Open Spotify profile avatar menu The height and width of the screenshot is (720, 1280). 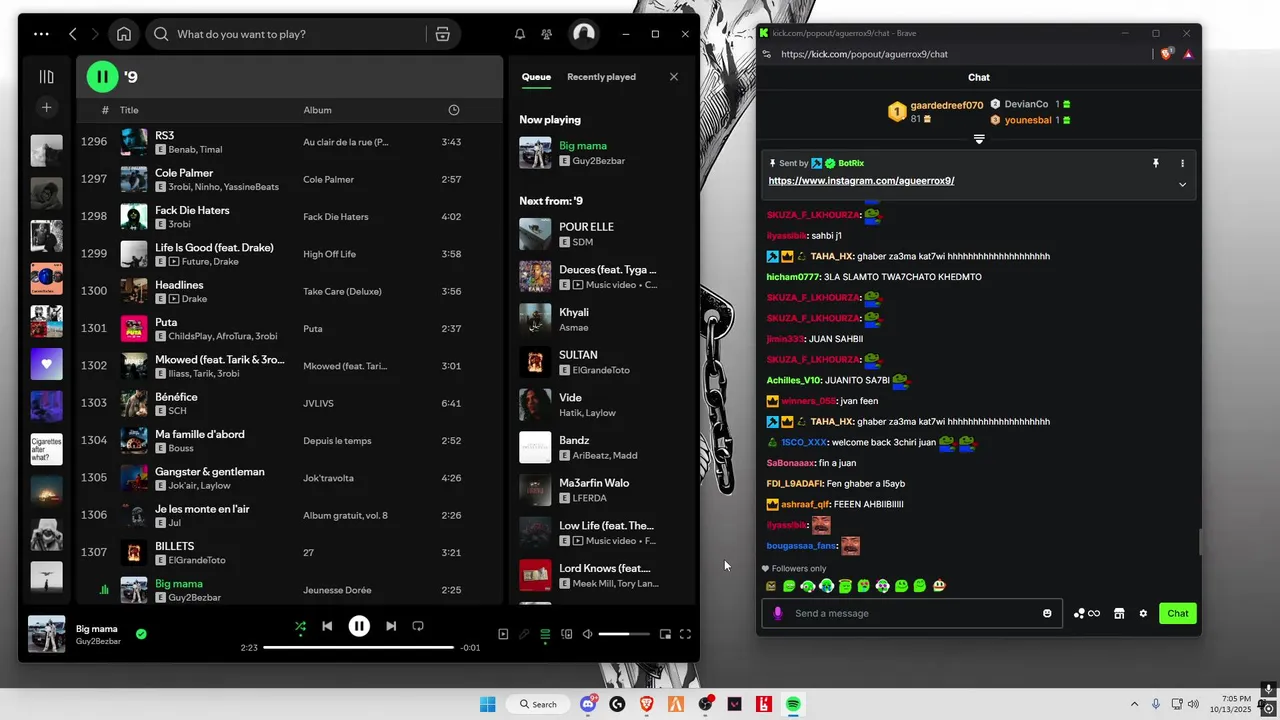[x=583, y=34]
